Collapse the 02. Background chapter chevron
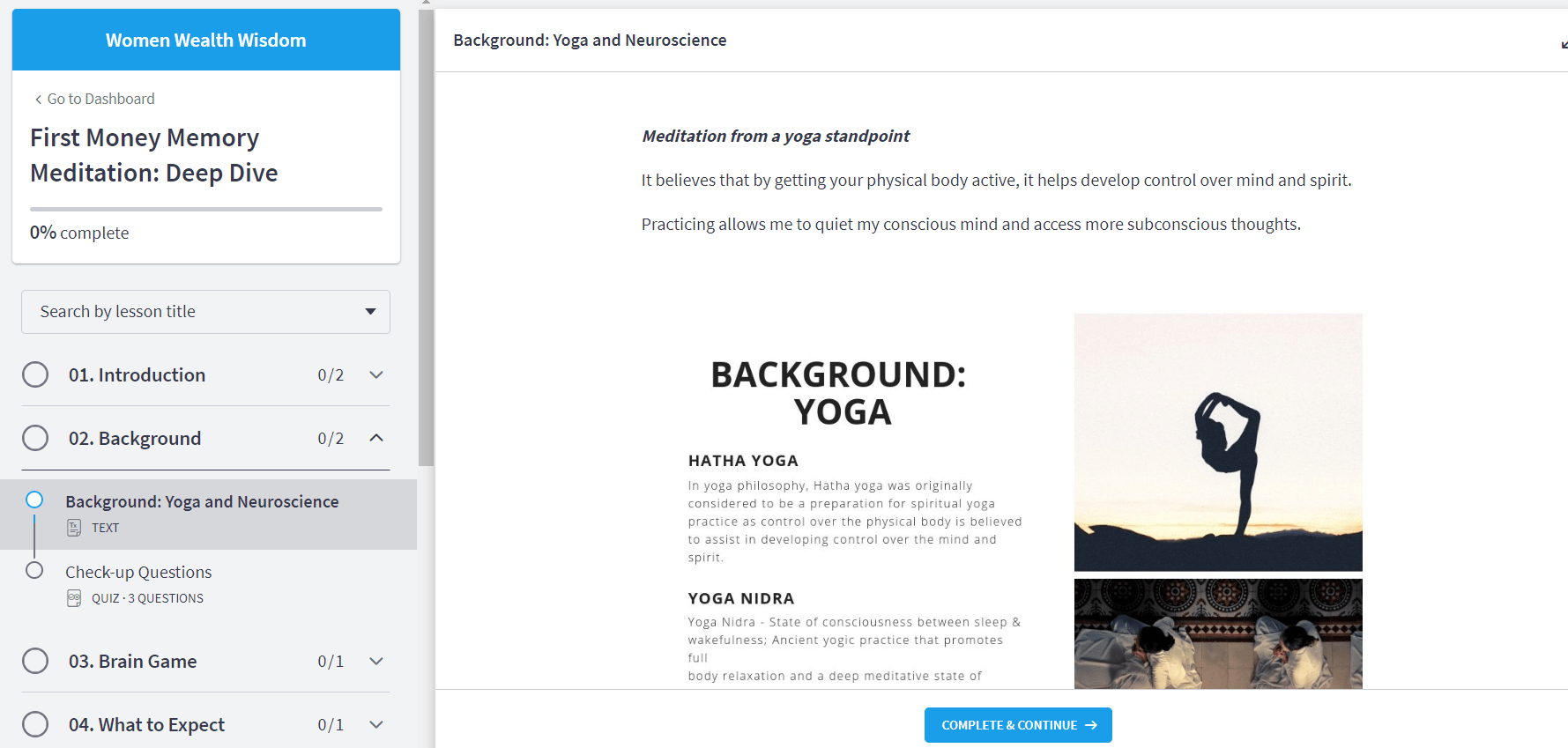This screenshot has width=1568, height=748. [x=376, y=438]
